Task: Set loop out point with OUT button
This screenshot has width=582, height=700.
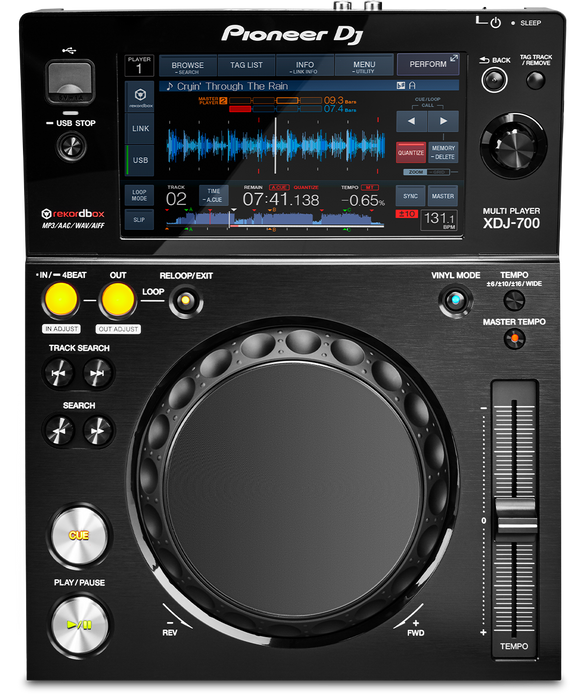Action: click(x=117, y=300)
